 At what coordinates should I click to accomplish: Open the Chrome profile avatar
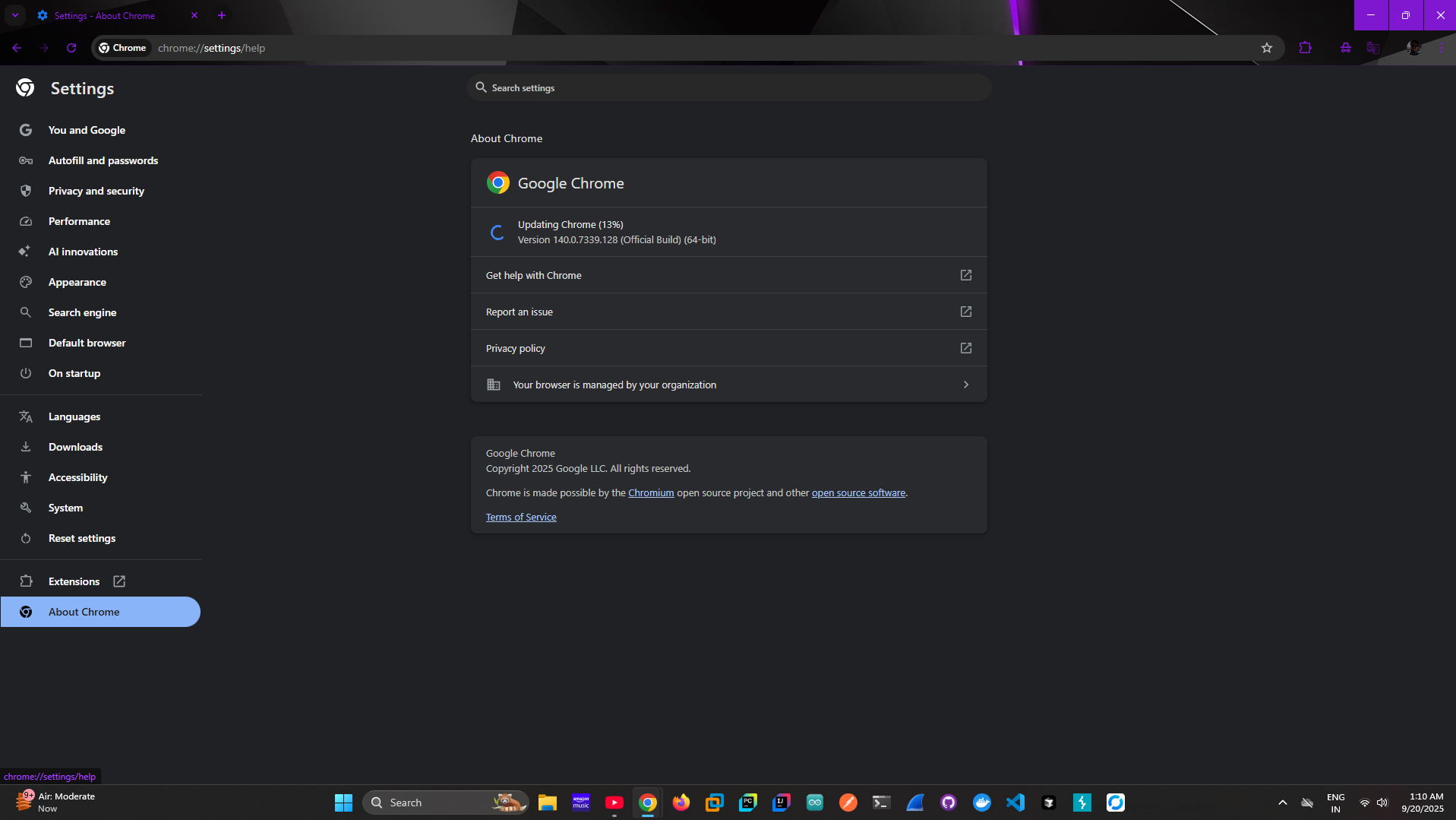point(1413,48)
